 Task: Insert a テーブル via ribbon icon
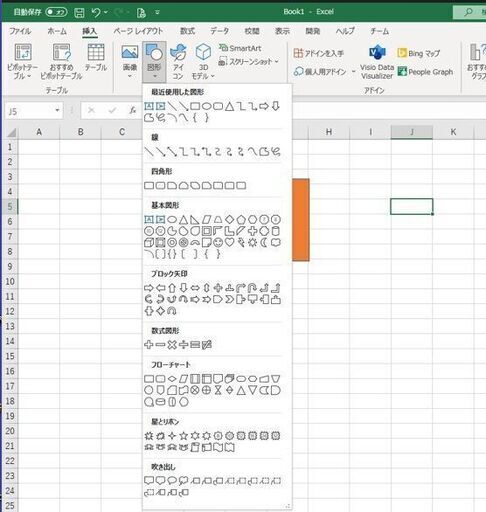(96, 57)
